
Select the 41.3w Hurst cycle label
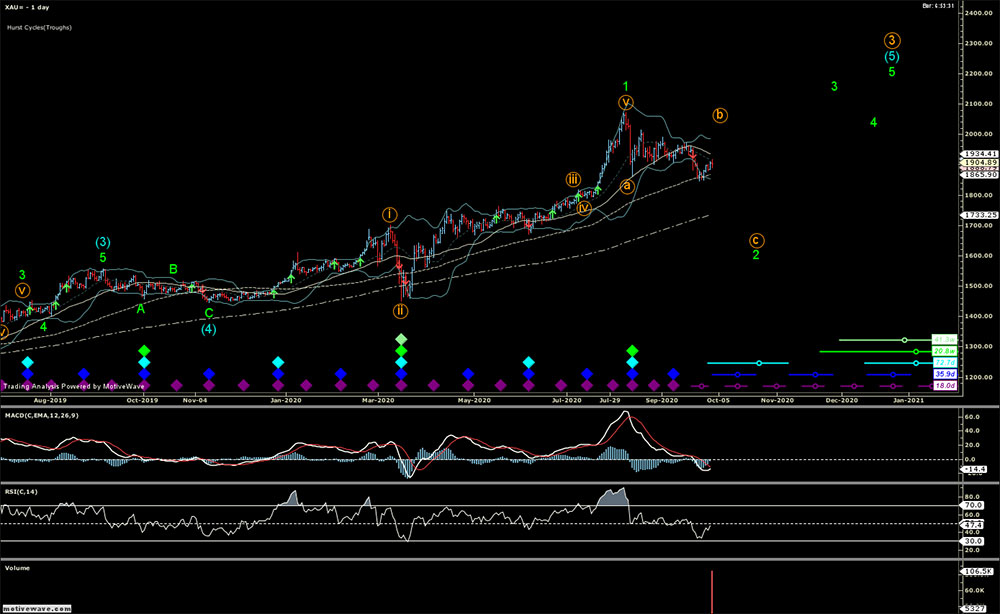click(x=944, y=340)
